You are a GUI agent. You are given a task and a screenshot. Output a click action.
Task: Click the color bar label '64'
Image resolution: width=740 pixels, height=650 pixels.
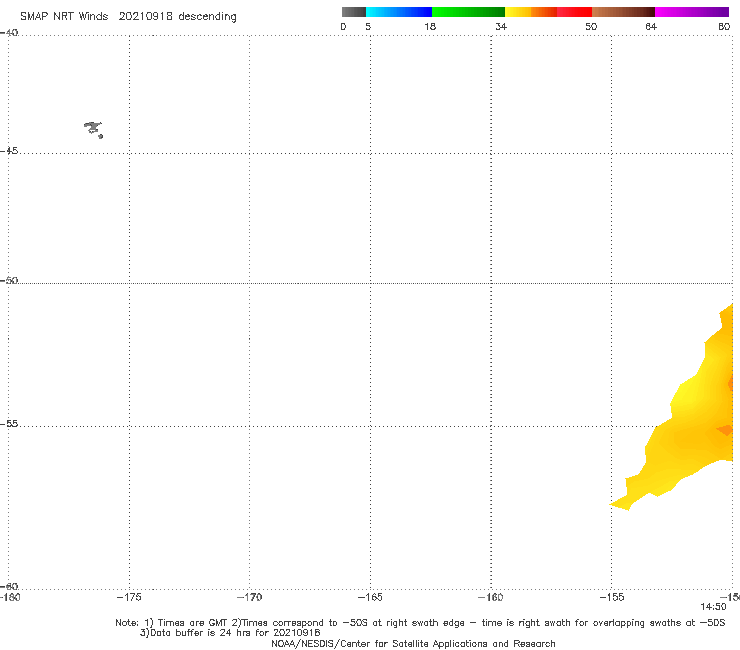[x=651, y=27]
